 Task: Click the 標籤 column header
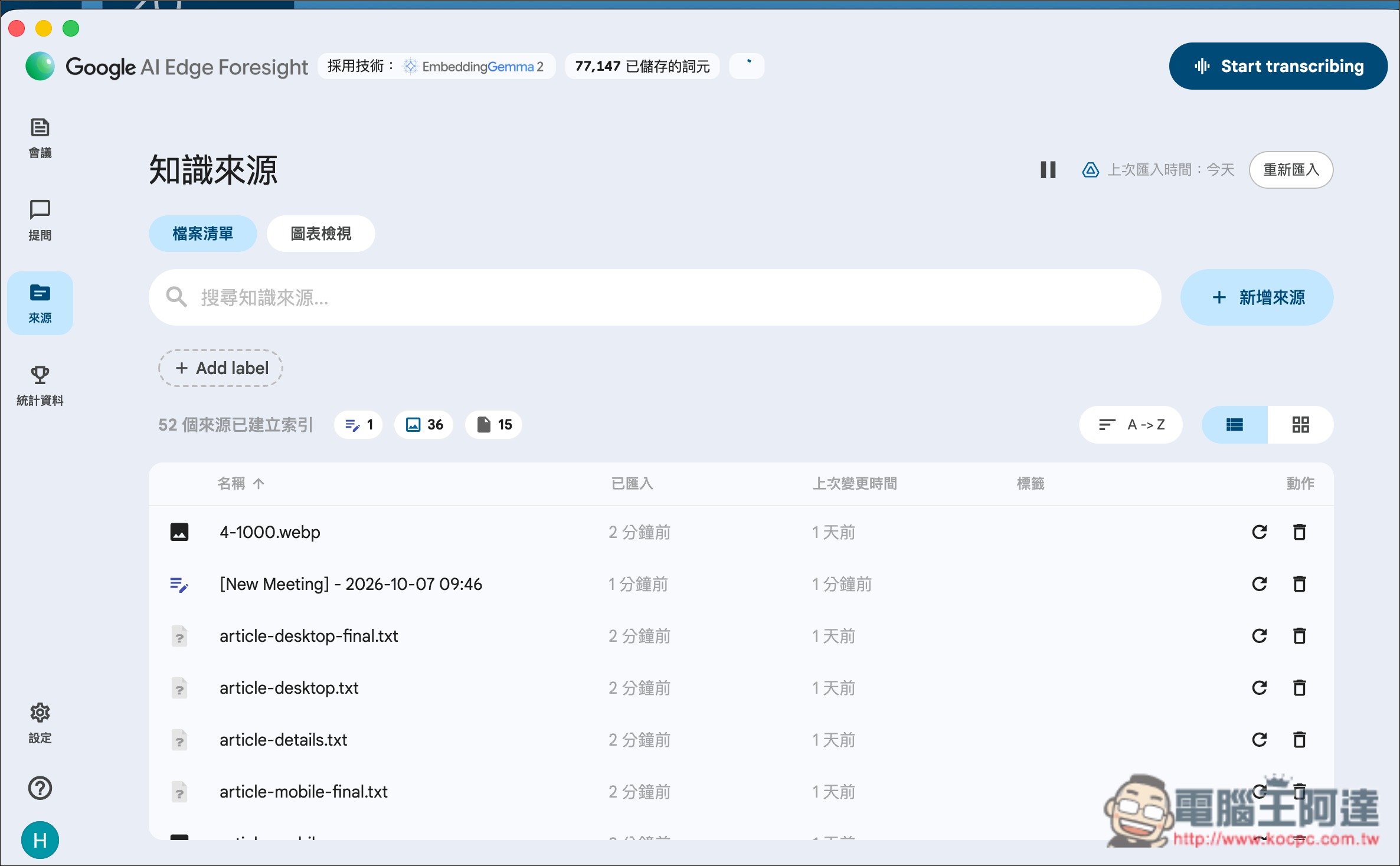[1031, 484]
